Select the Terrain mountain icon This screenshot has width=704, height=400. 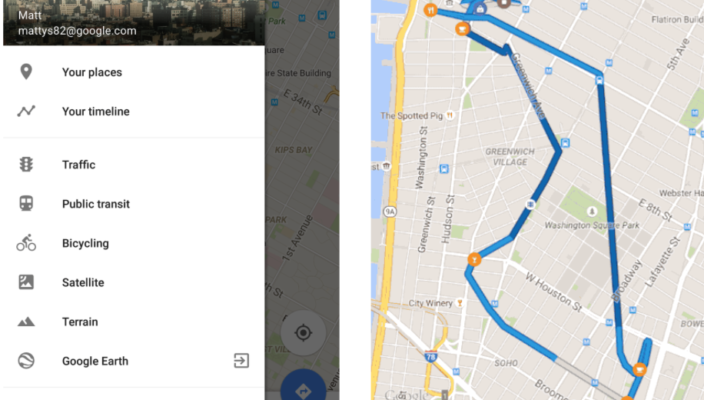(26, 321)
